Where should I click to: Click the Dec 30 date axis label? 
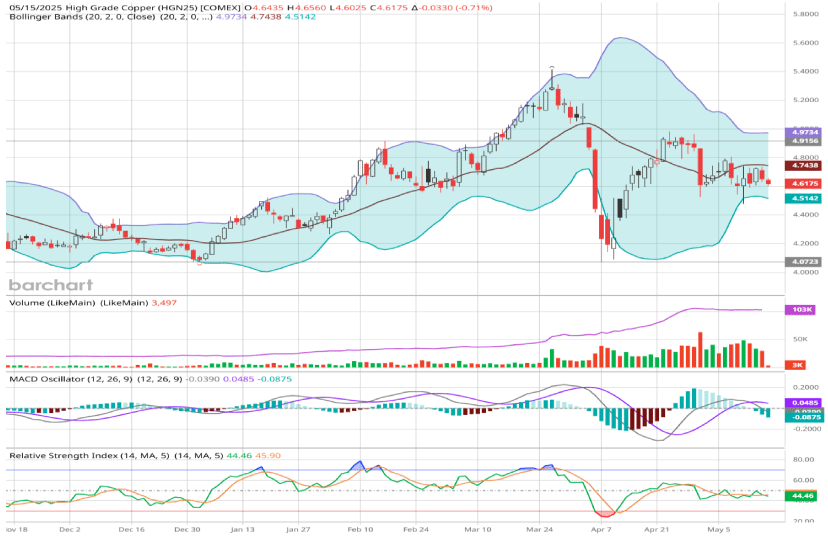pos(188,528)
